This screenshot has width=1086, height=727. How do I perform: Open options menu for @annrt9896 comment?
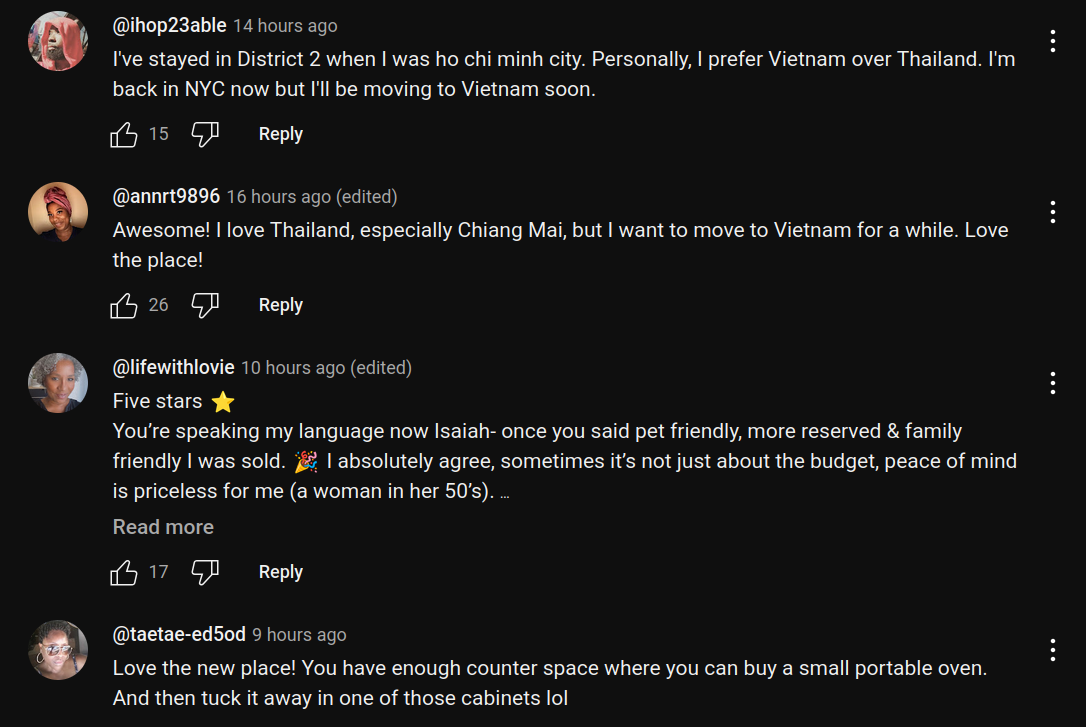coord(1053,212)
